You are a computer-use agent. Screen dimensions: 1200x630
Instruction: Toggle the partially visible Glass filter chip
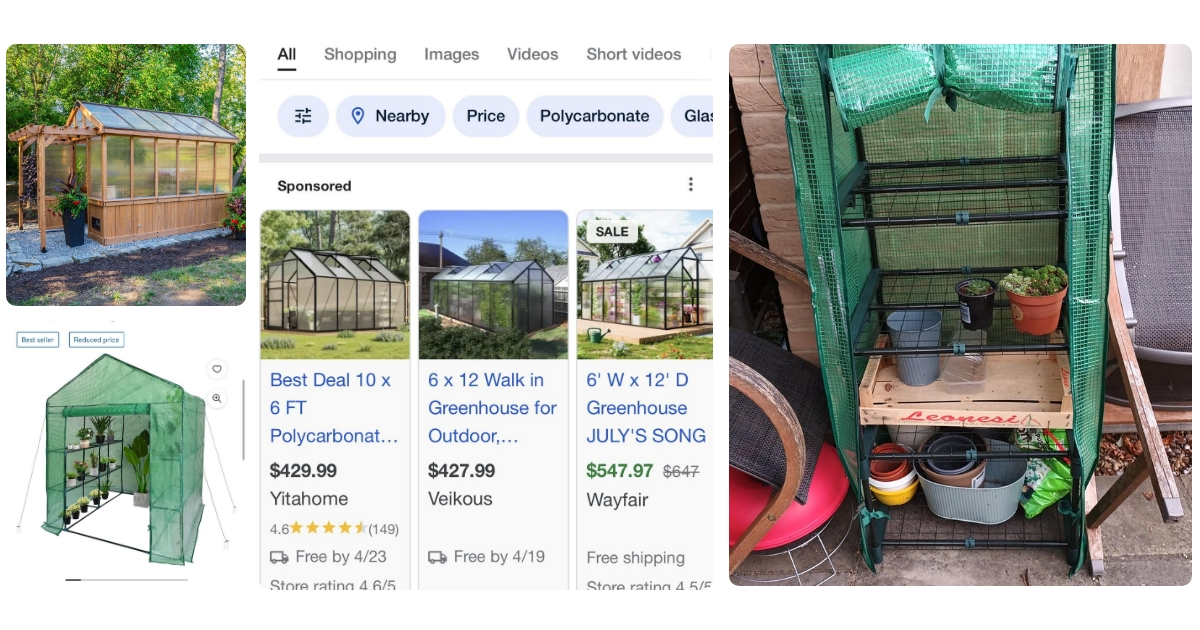pyautogui.click(x=695, y=116)
